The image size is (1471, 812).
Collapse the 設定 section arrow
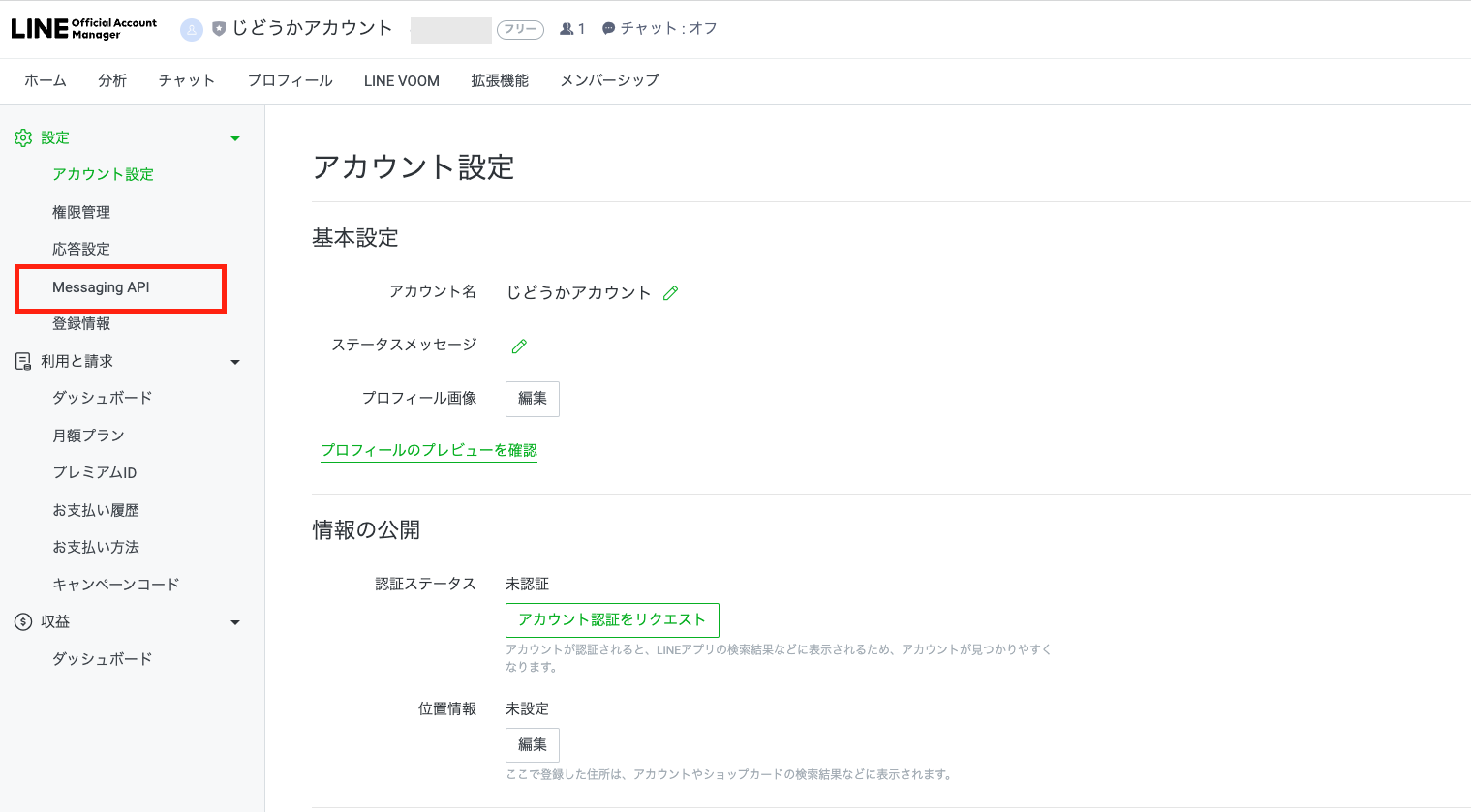click(234, 139)
